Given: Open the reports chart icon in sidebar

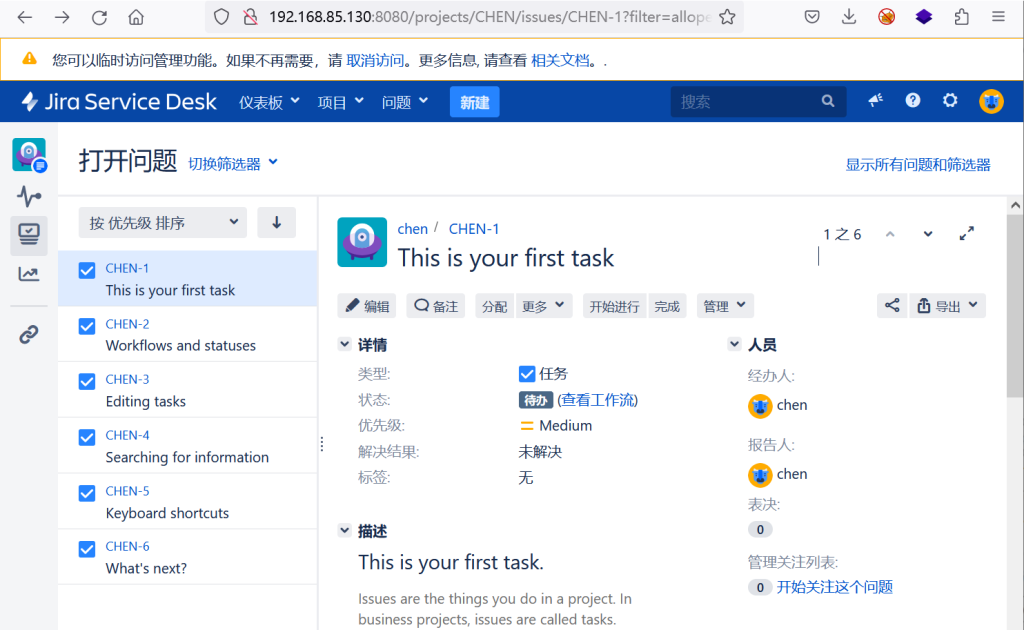Looking at the screenshot, I should (29, 274).
